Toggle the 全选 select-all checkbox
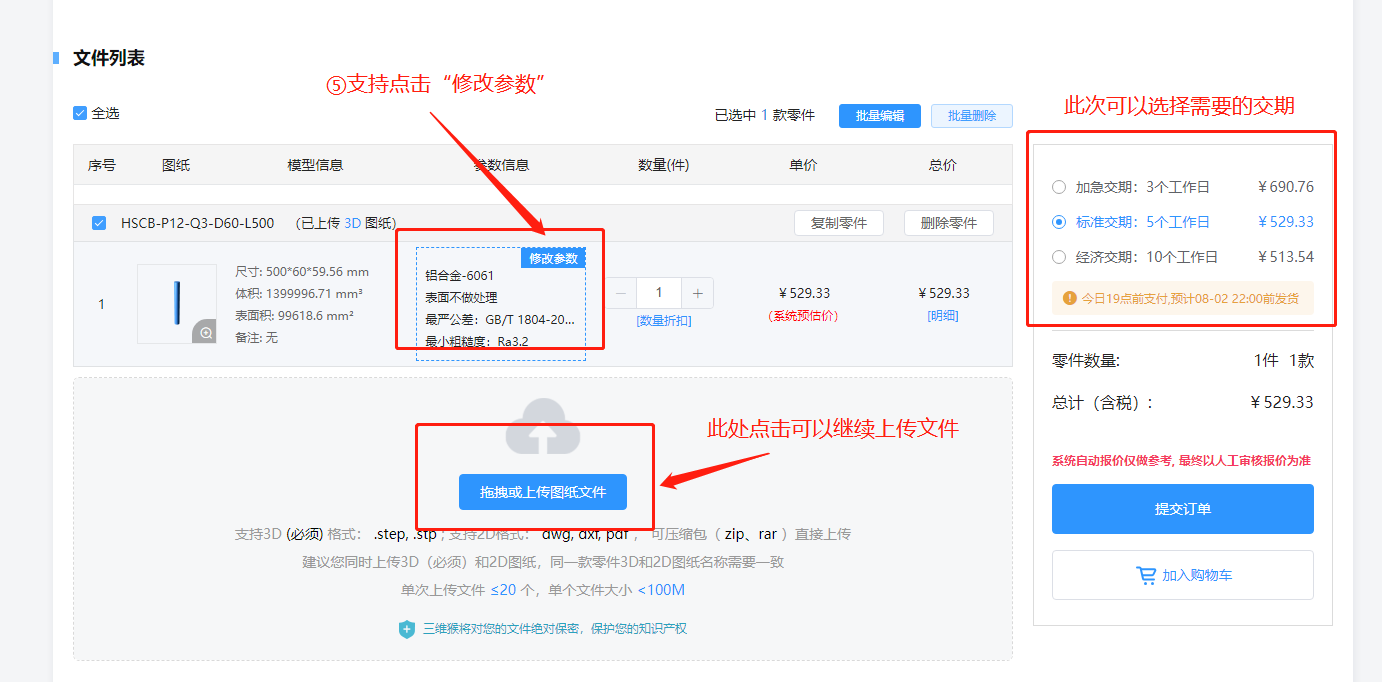Screen dimensions: 1382x682 coord(80,113)
